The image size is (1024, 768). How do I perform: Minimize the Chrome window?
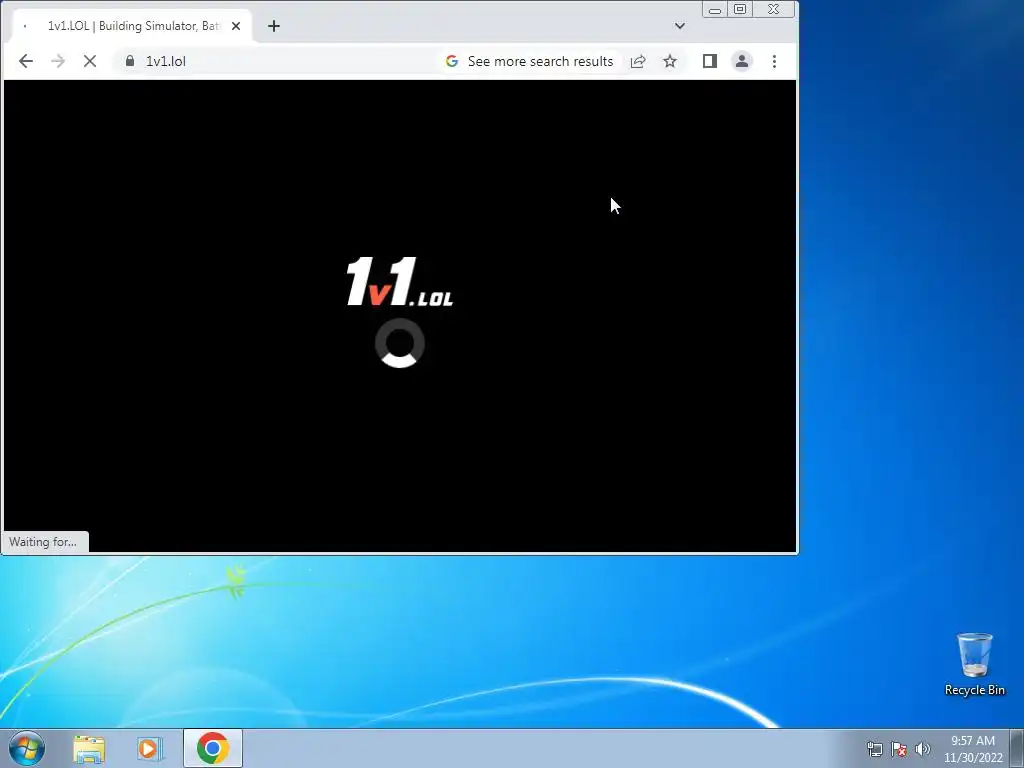click(x=715, y=10)
